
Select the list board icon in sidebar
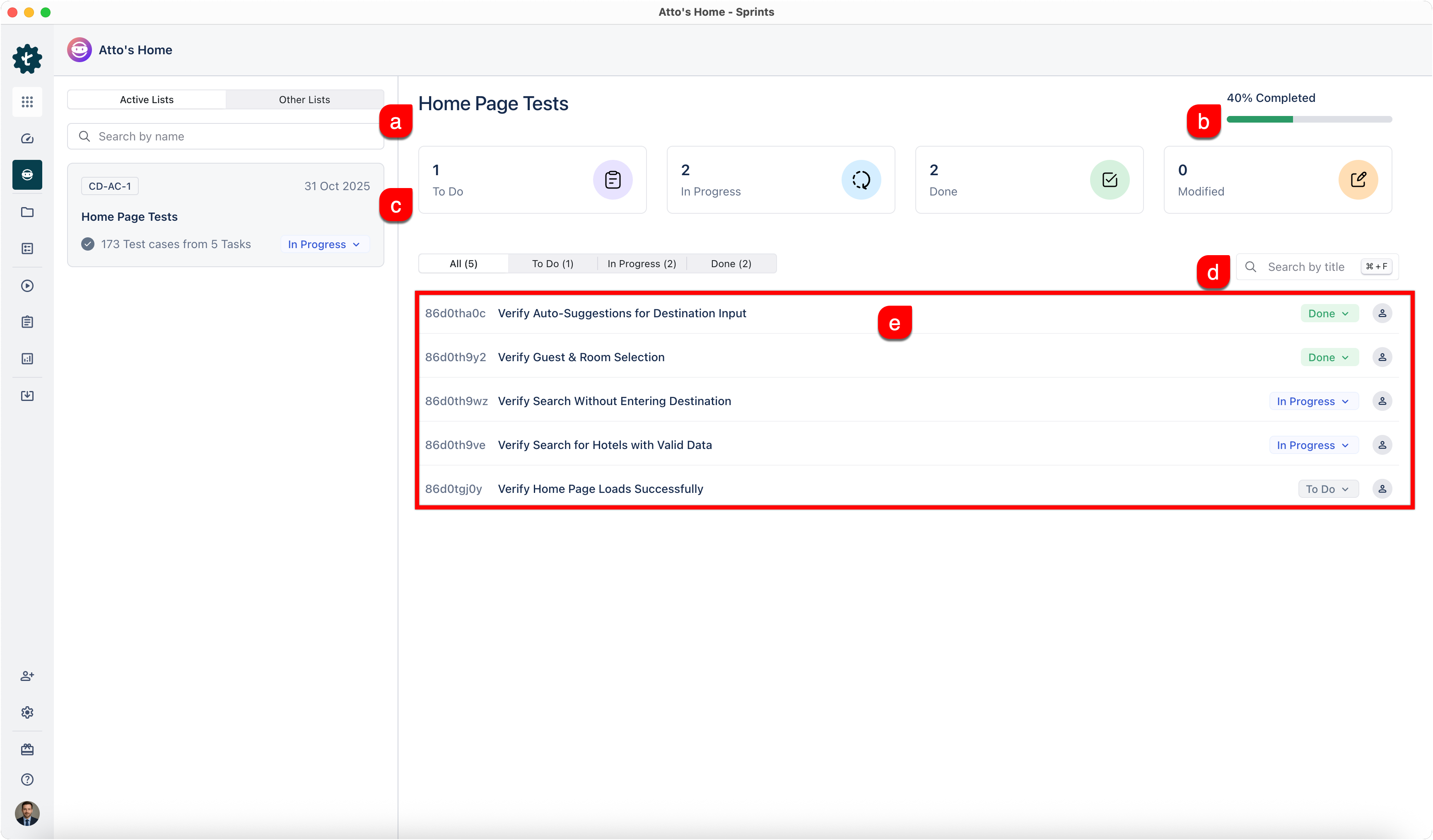pos(27,249)
